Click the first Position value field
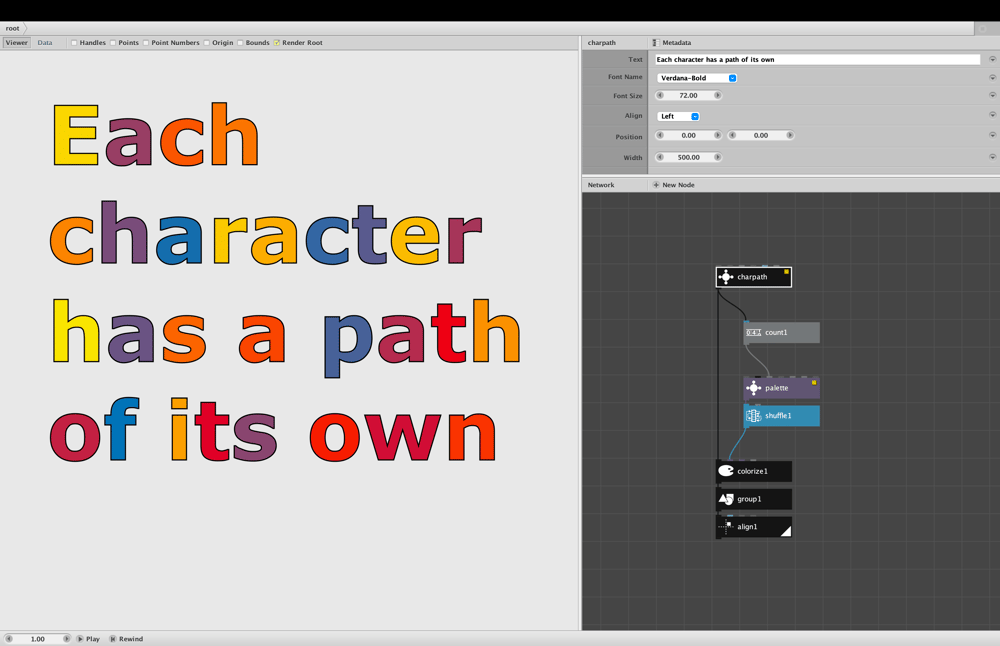The height and width of the screenshot is (646, 1000). [x=689, y=135]
